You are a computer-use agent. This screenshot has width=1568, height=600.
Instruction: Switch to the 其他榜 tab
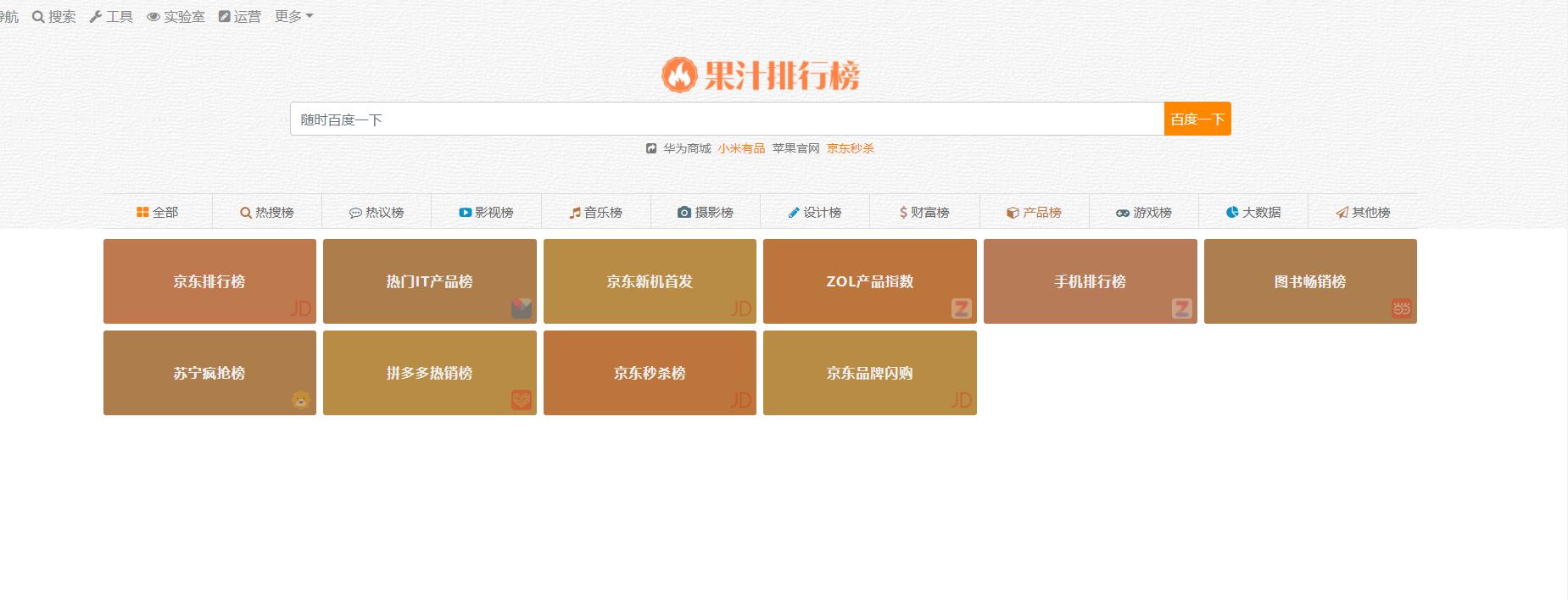(1363, 212)
